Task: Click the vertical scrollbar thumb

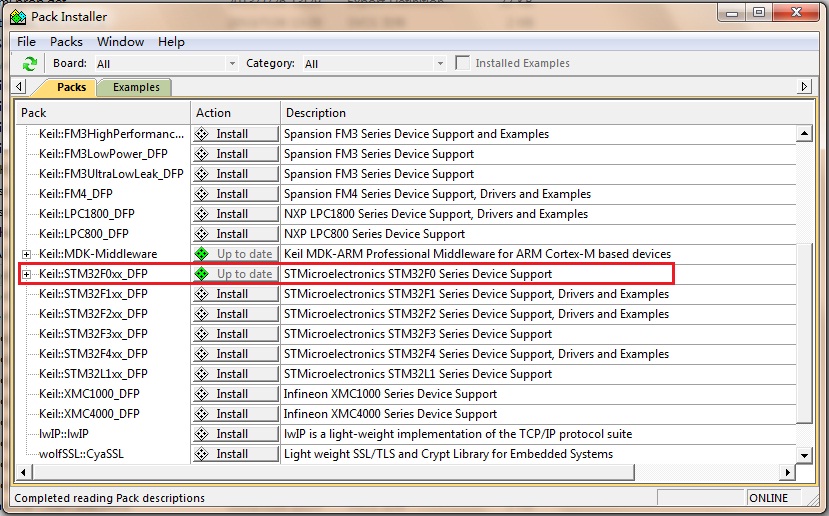Action: [x=804, y=333]
